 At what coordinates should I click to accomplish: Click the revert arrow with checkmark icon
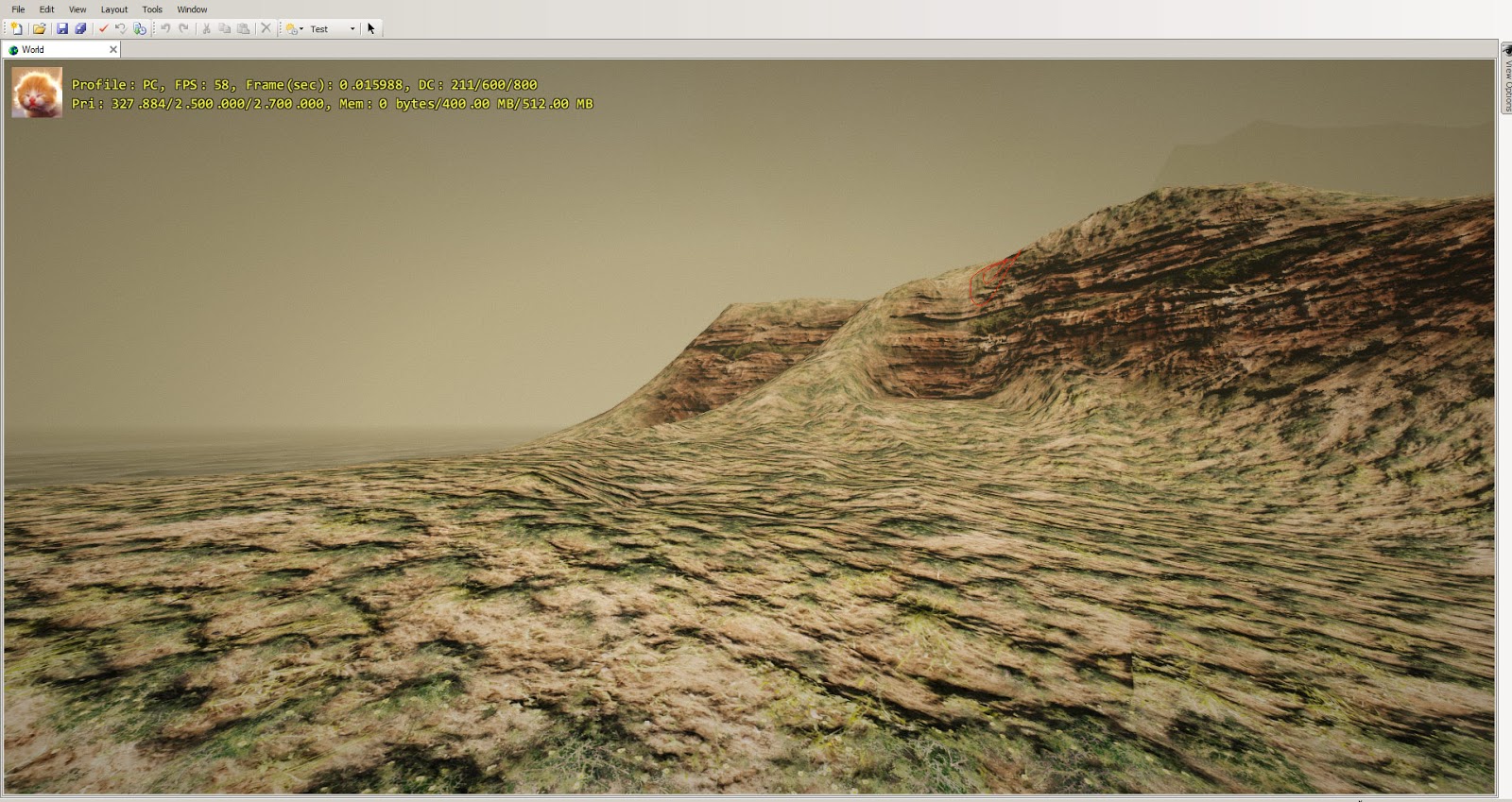coord(121,28)
